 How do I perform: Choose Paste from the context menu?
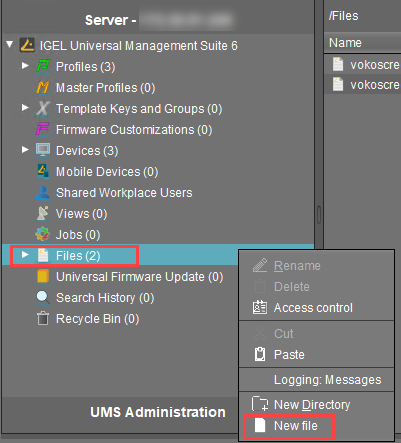(x=317, y=354)
